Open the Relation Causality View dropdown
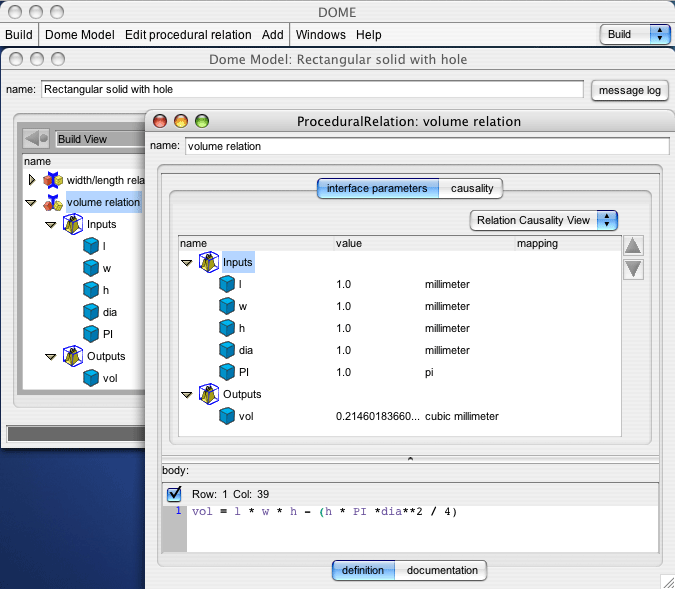 click(544, 220)
